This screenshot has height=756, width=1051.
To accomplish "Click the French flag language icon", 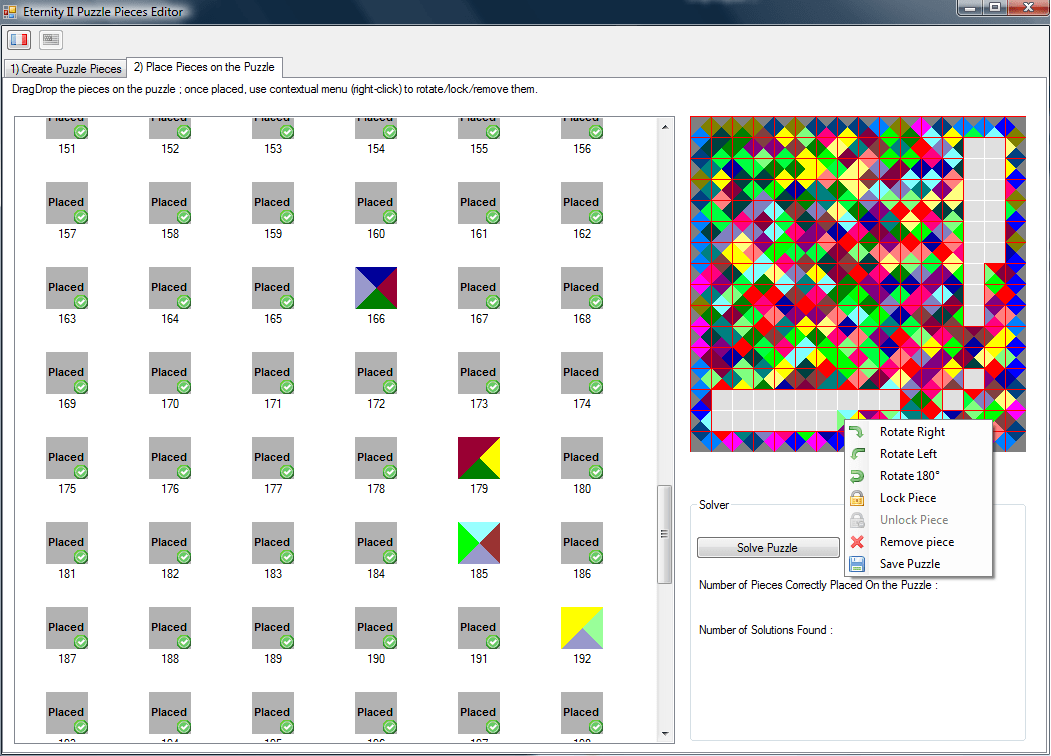I will [x=19, y=40].
